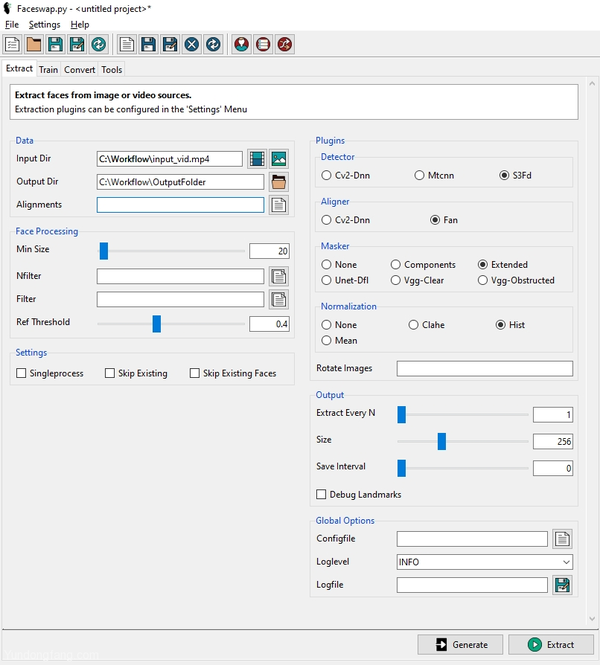
Task: Click the red Extract face icon in toolbar
Action: (242, 44)
